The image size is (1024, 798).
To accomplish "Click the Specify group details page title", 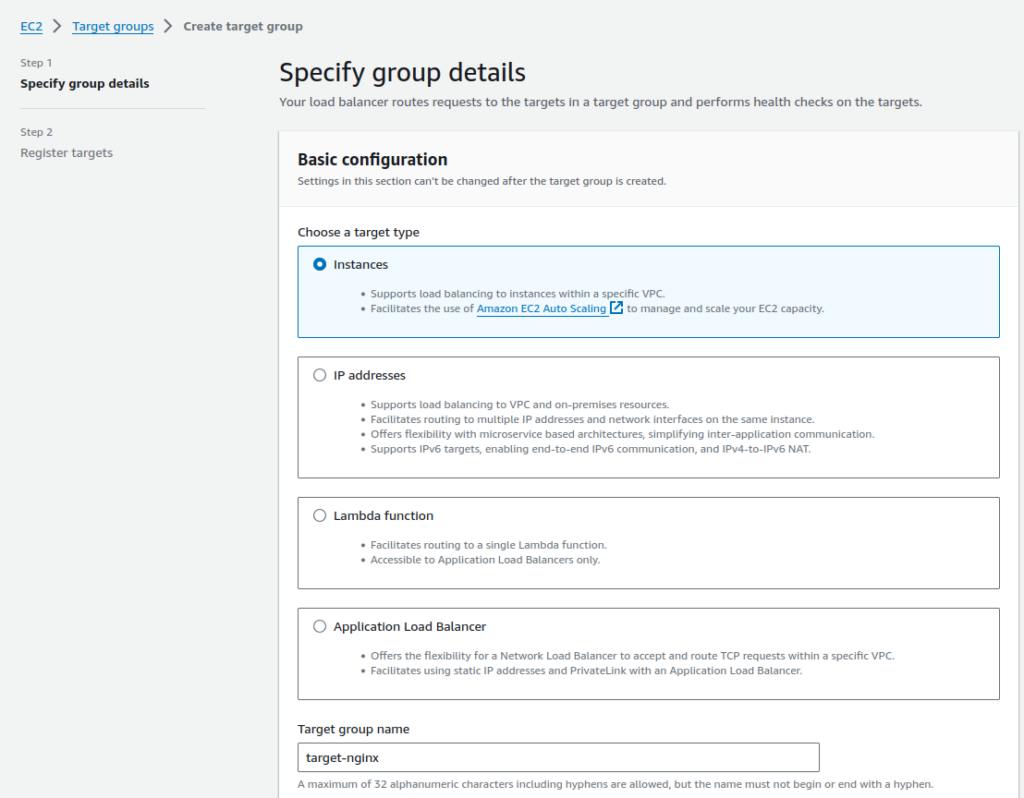I will 402,73.
